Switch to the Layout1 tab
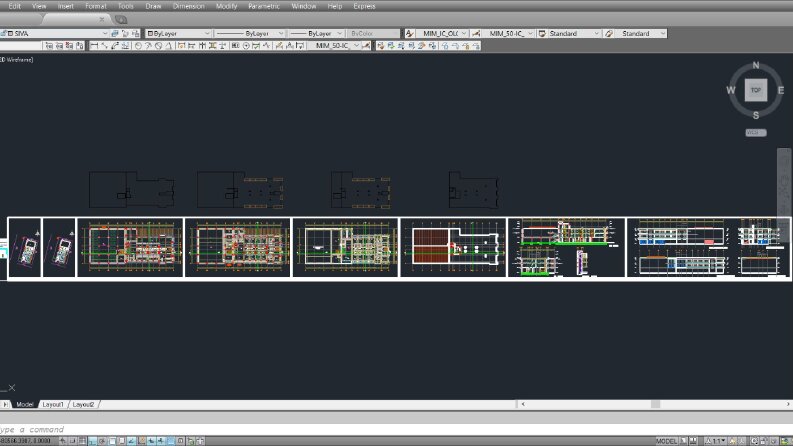This screenshot has width=793, height=446. point(53,405)
